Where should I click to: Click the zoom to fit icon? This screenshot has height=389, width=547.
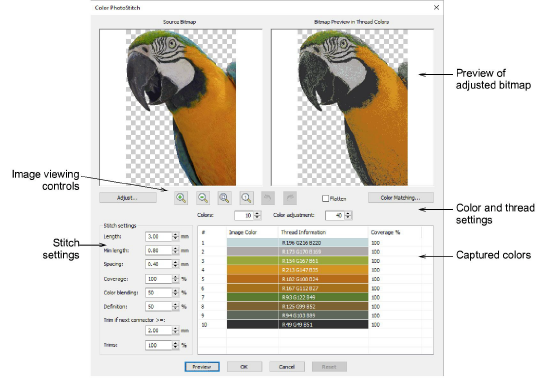[224, 198]
